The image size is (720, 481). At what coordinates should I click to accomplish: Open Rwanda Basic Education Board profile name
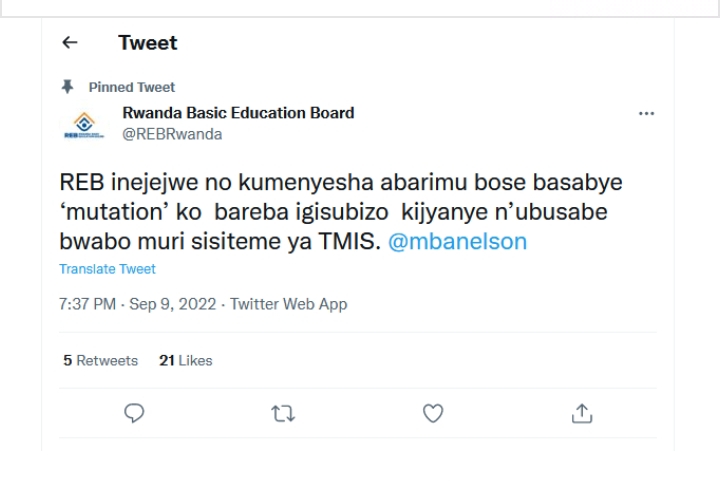click(238, 113)
